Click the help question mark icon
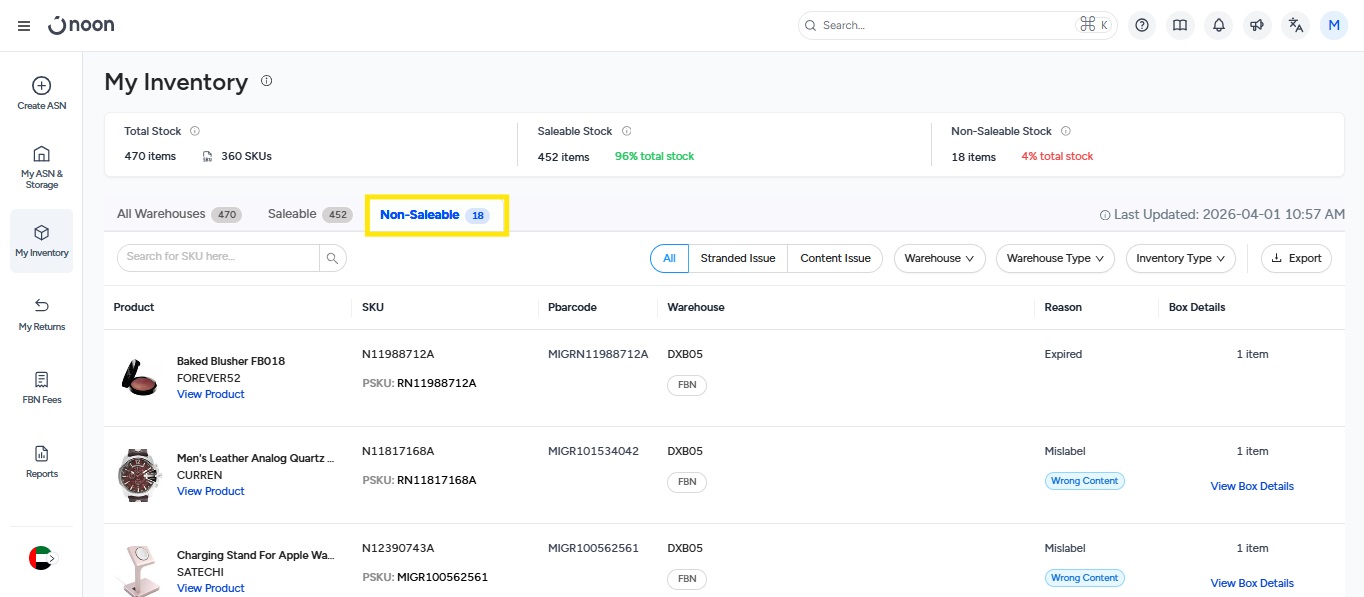Viewport: 1364px width, 597px height. coord(1142,26)
